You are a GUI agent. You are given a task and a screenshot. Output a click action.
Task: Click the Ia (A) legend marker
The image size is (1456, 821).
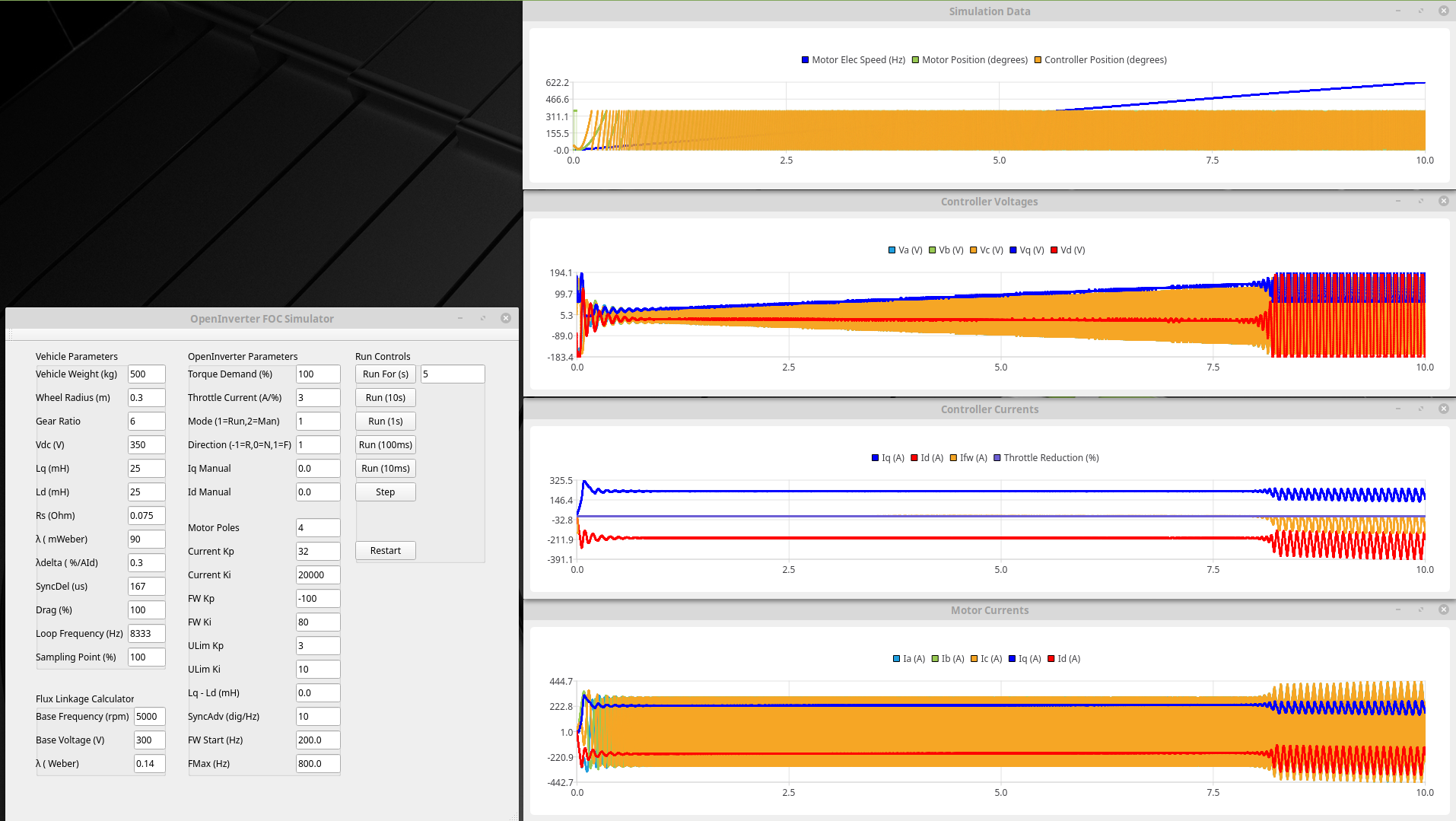[x=896, y=659]
